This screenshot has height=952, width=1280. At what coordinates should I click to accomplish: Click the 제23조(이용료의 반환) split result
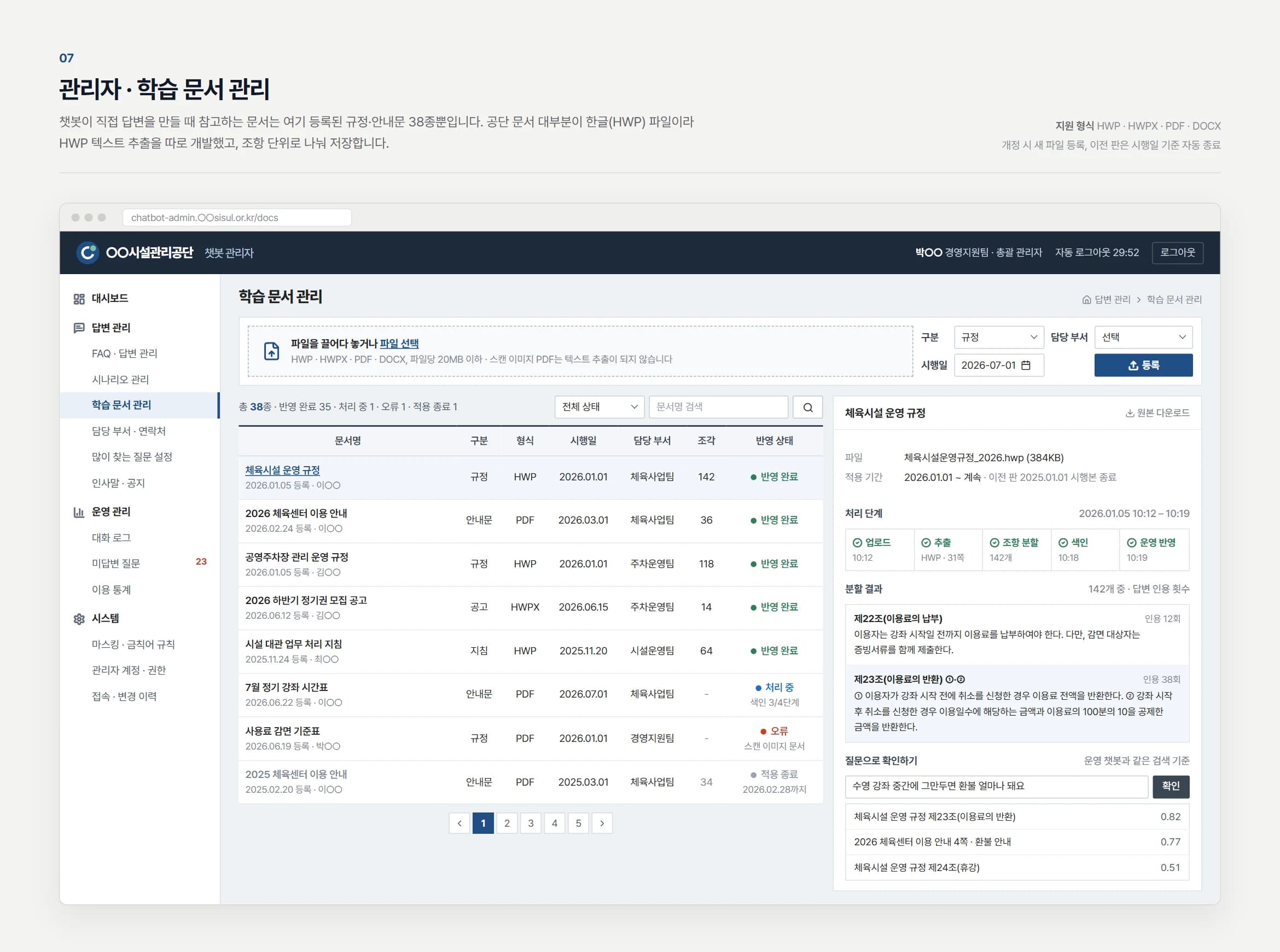click(1017, 703)
